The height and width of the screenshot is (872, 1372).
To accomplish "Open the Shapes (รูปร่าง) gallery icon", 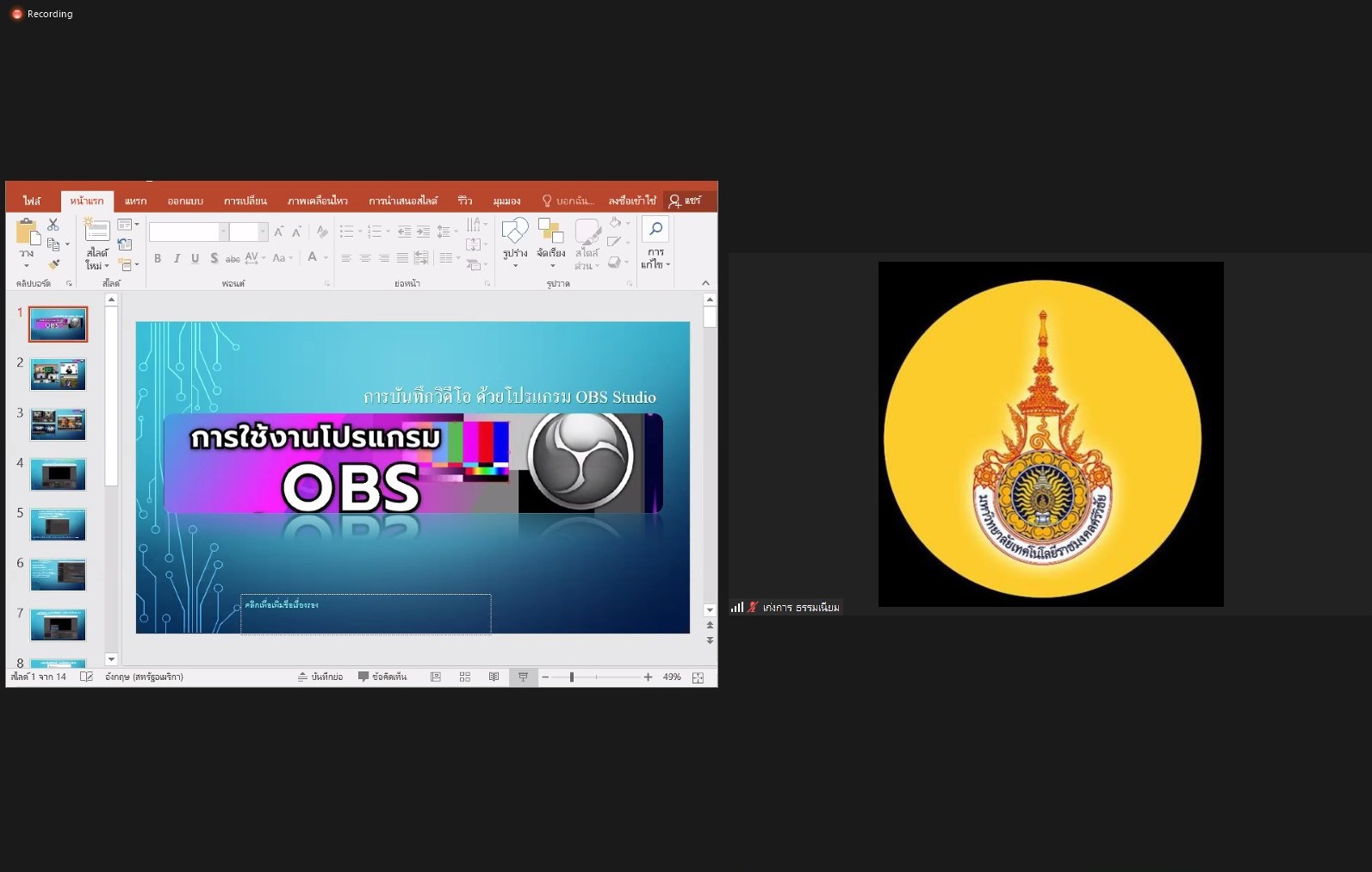I will point(515,231).
